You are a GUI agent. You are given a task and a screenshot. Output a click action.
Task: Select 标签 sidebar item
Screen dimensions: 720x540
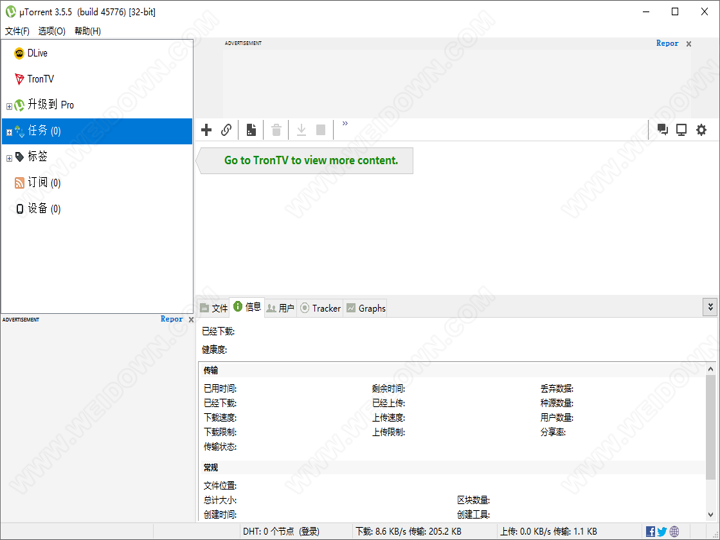point(31,157)
